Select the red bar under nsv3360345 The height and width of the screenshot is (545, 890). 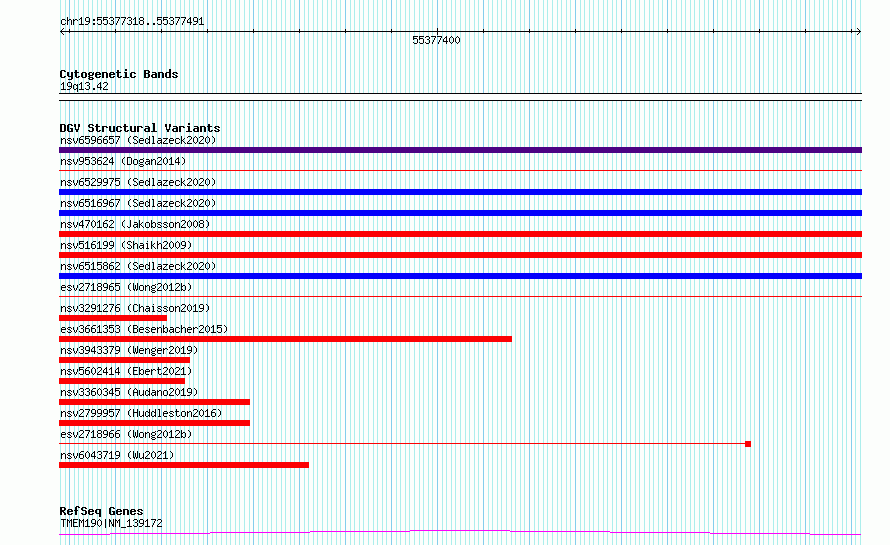[x=154, y=402]
